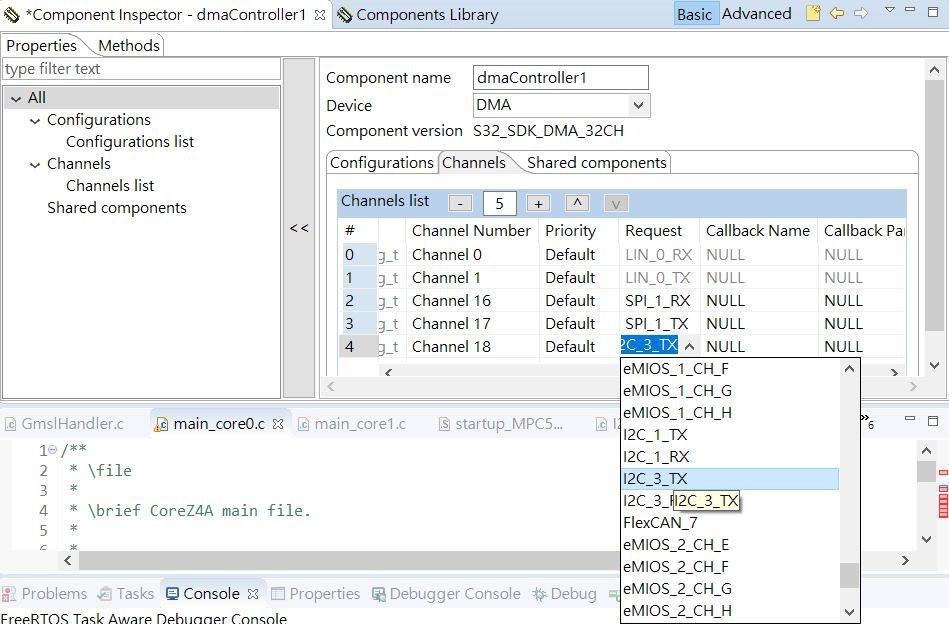The image size is (949, 624).
Task: Switch to Configurations tab in inspector
Action: coord(381,163)
